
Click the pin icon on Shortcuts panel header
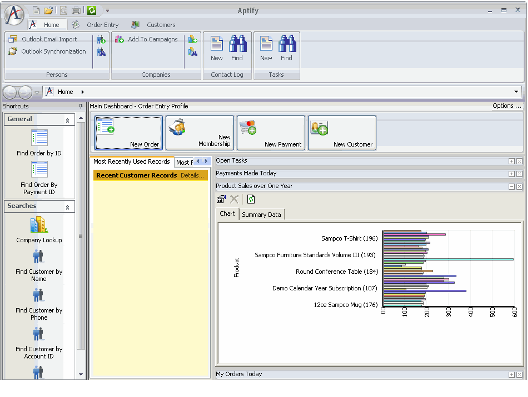80,106
